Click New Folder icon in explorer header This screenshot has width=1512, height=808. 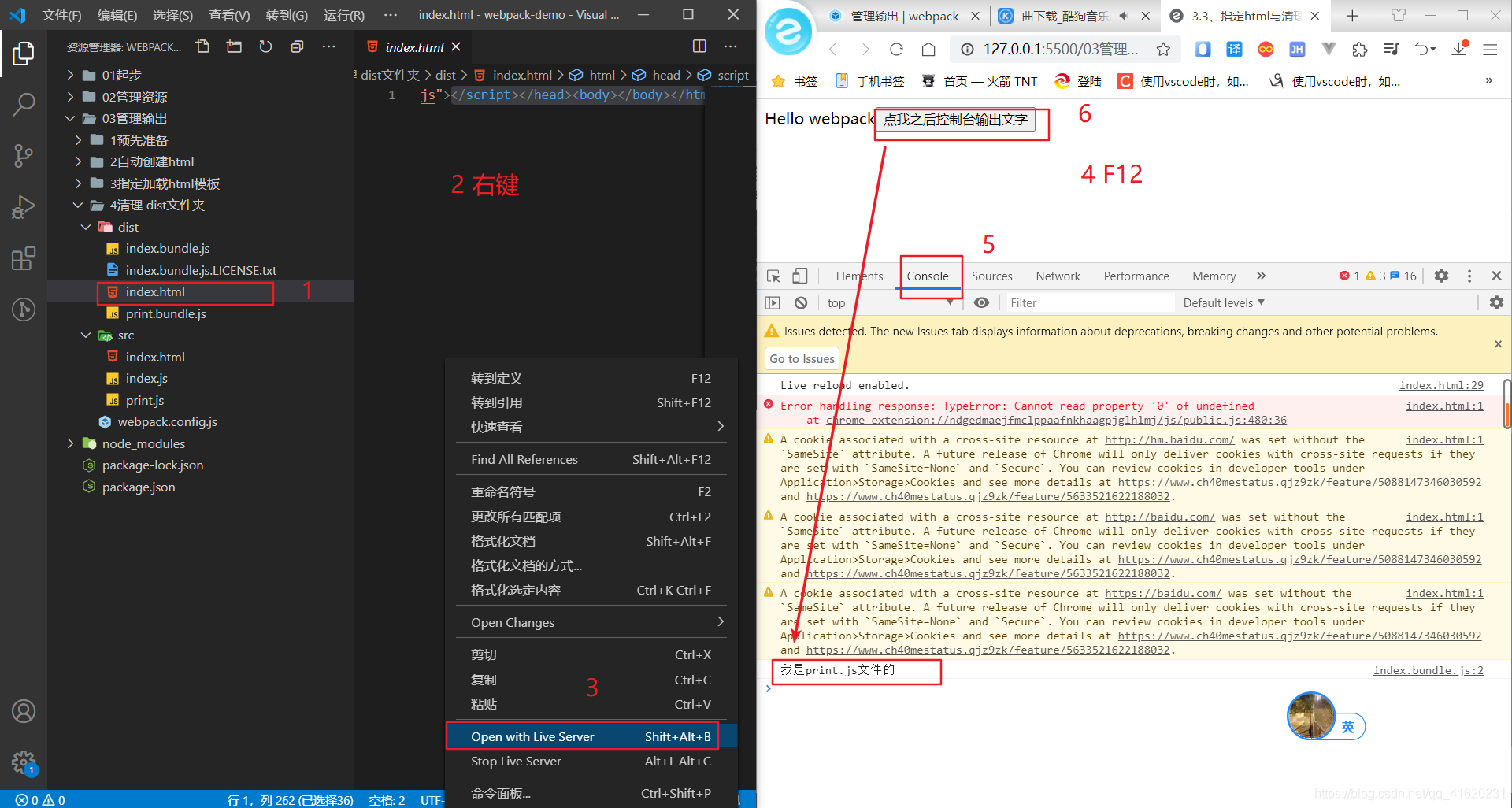pyautogui.click(x=234, y=46)
